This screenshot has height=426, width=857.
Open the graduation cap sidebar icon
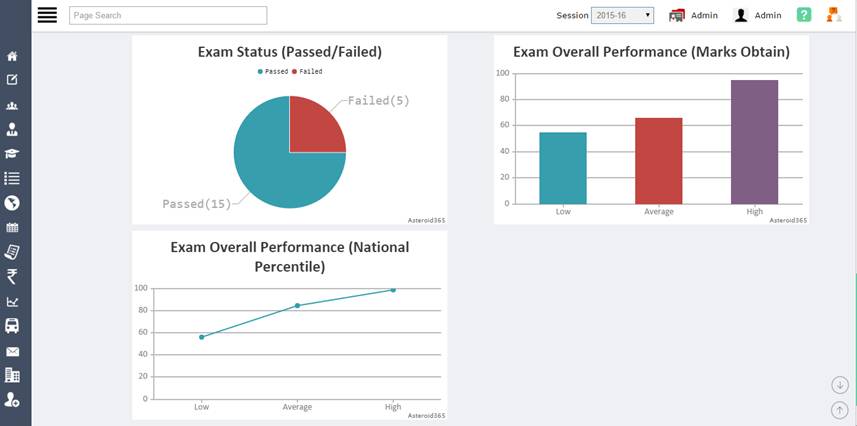coord(12,154)
